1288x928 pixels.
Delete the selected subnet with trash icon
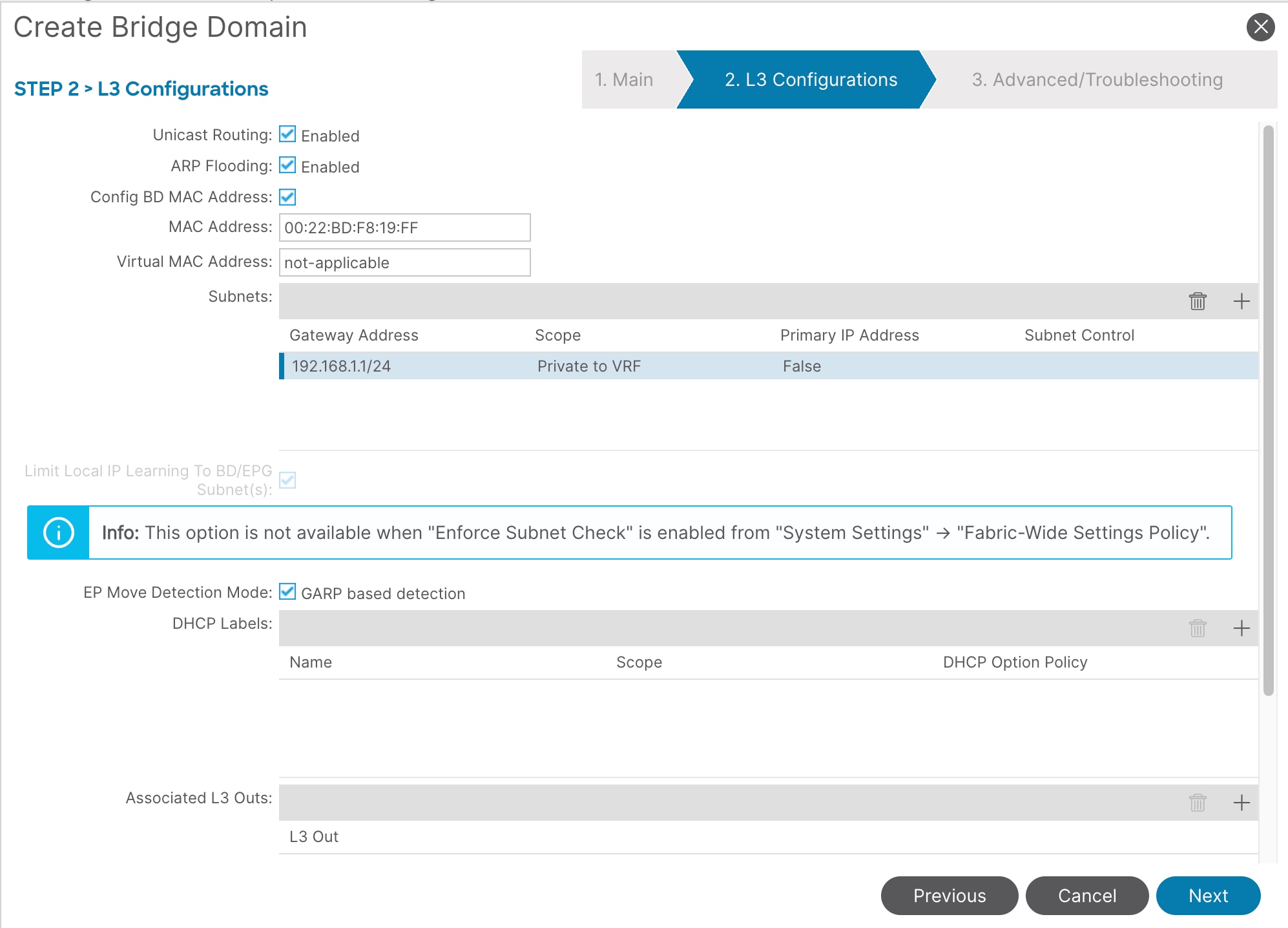pyautogui.click(x=1198, y=301)
